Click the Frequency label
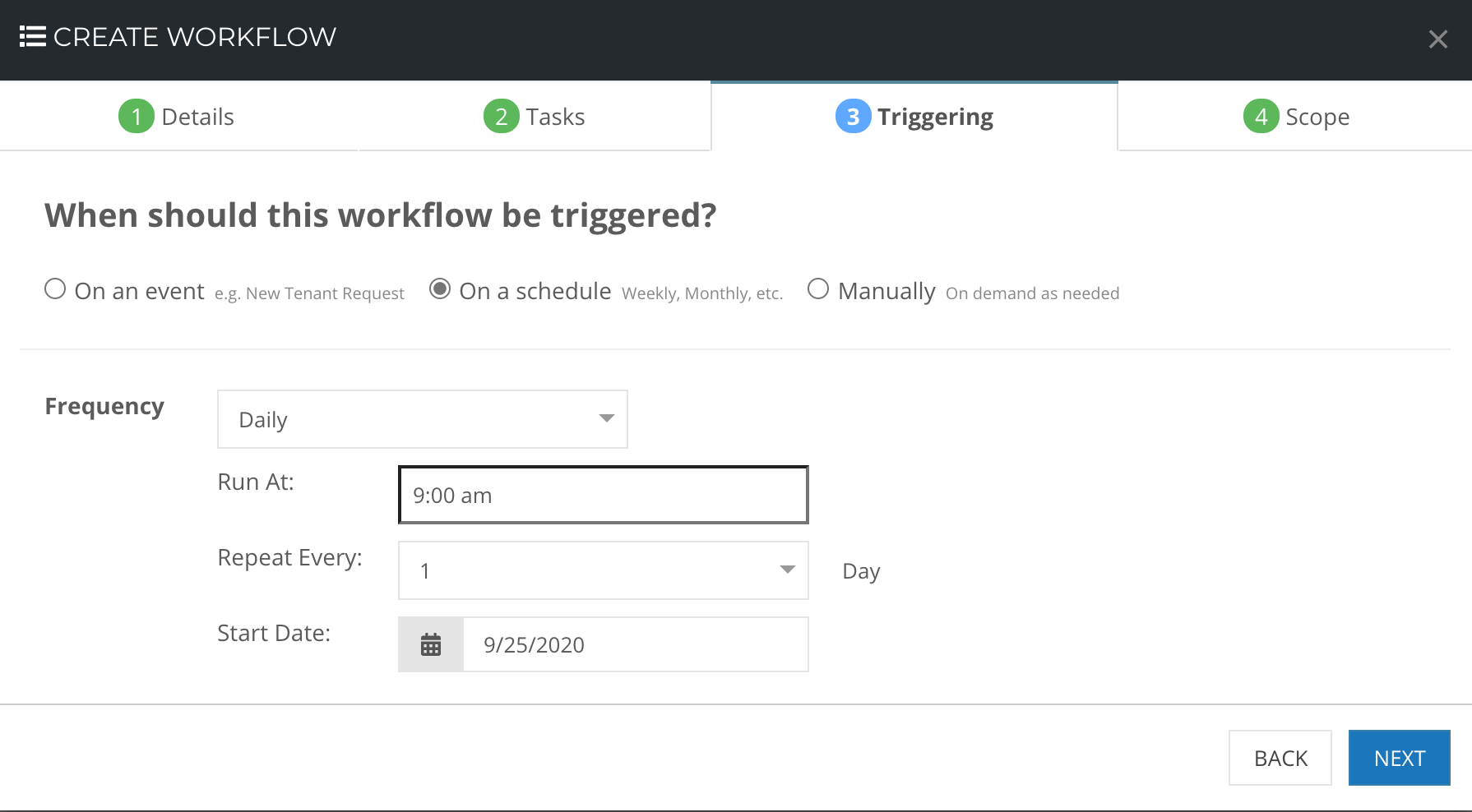This screenshot has width=1472, height=812. pyautogui.click(x=104, y=407)
